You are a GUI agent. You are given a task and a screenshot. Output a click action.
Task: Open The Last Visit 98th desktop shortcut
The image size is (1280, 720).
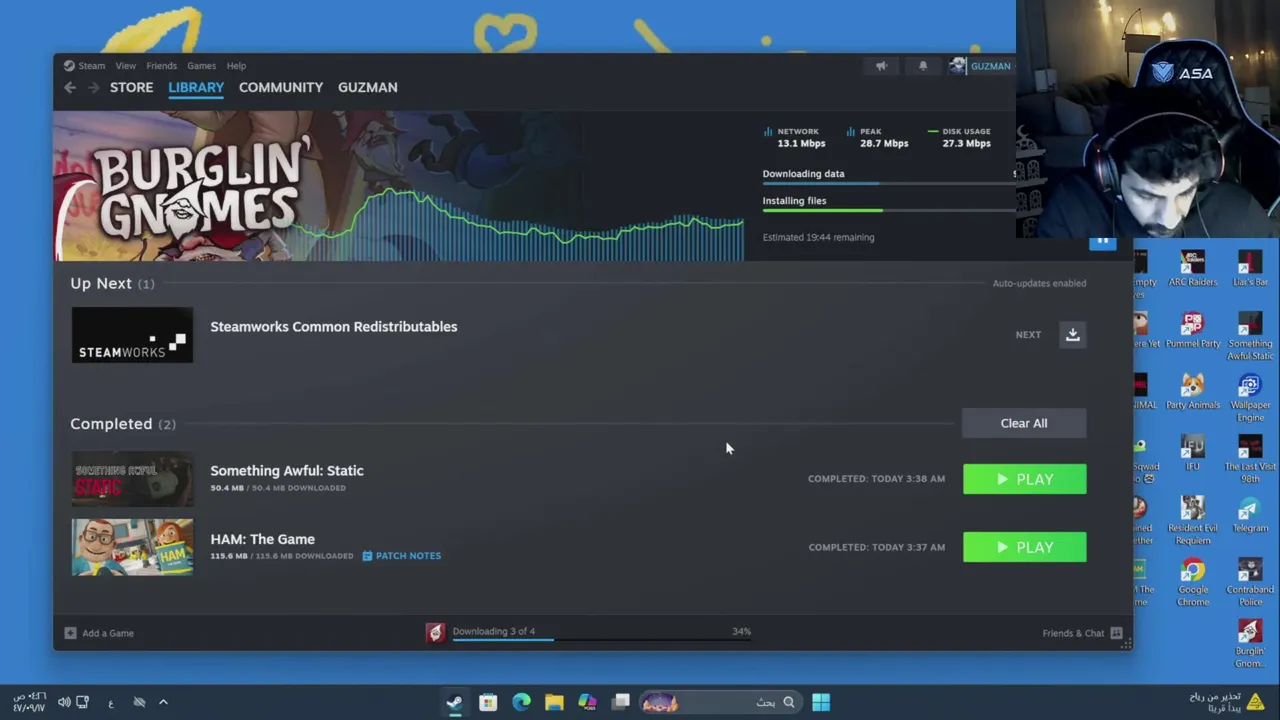click(1250, 459)
